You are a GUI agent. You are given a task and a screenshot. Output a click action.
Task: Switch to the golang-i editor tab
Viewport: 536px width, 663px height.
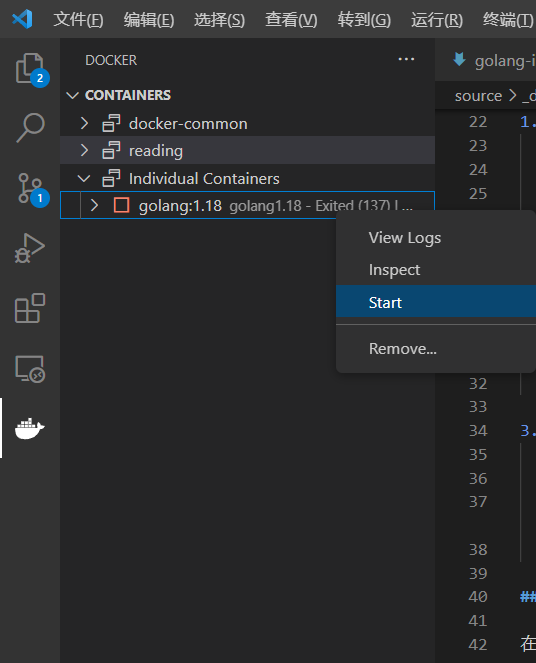[485, 60]
